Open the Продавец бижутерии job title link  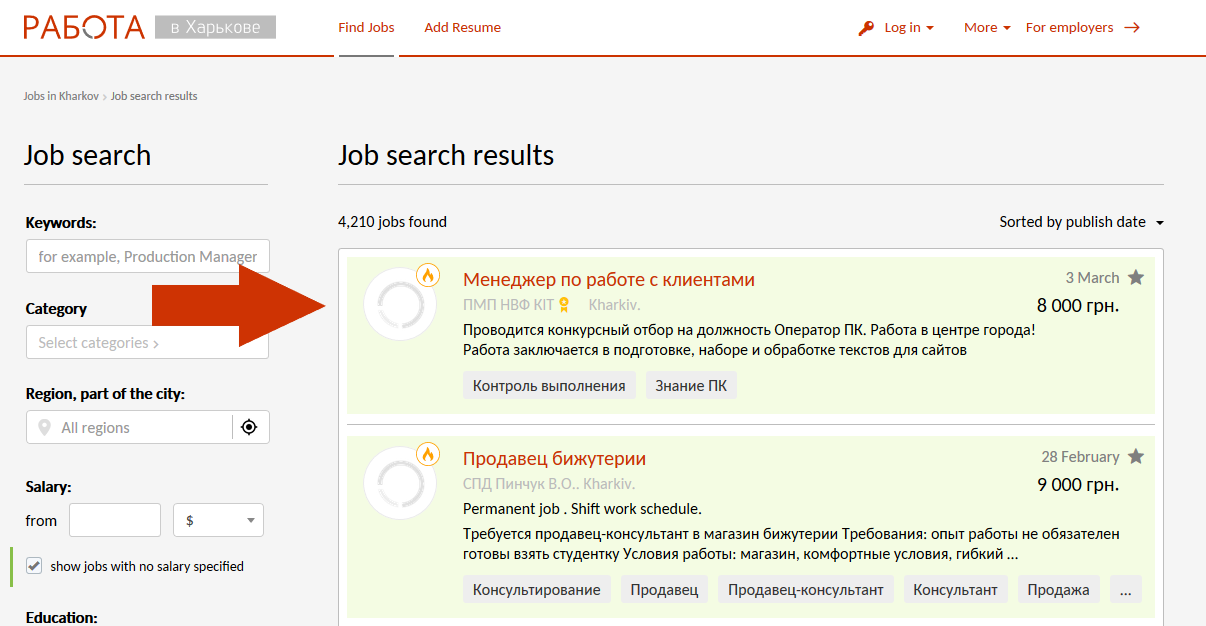[554, 459]
